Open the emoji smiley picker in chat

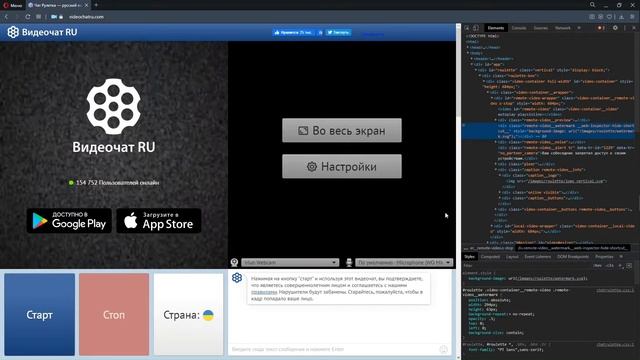443,349
